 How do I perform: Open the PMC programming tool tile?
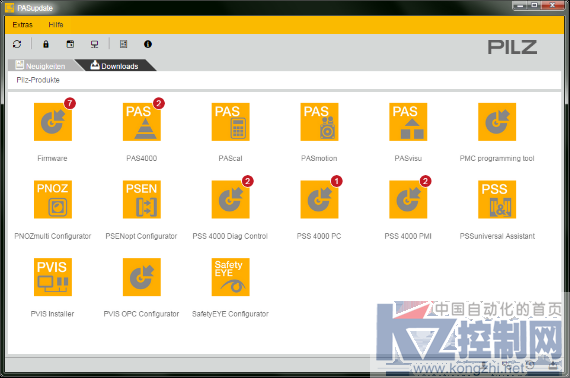[x=497, y=122]
